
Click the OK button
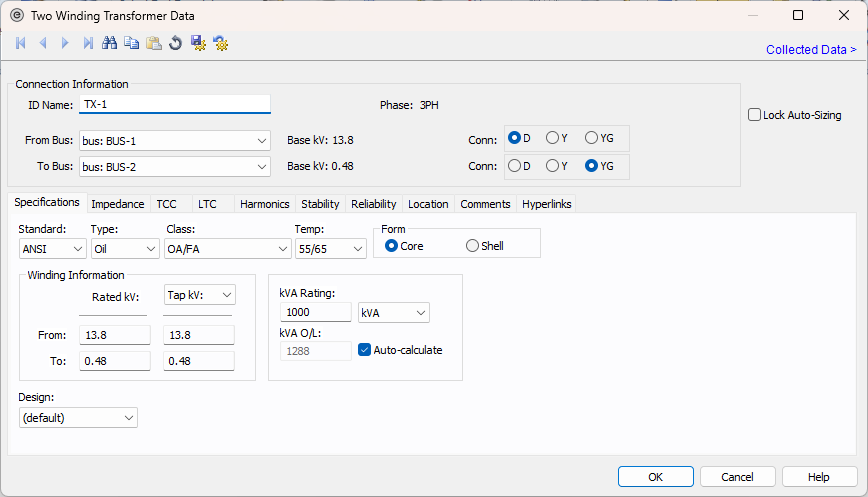tap(655, 477)
